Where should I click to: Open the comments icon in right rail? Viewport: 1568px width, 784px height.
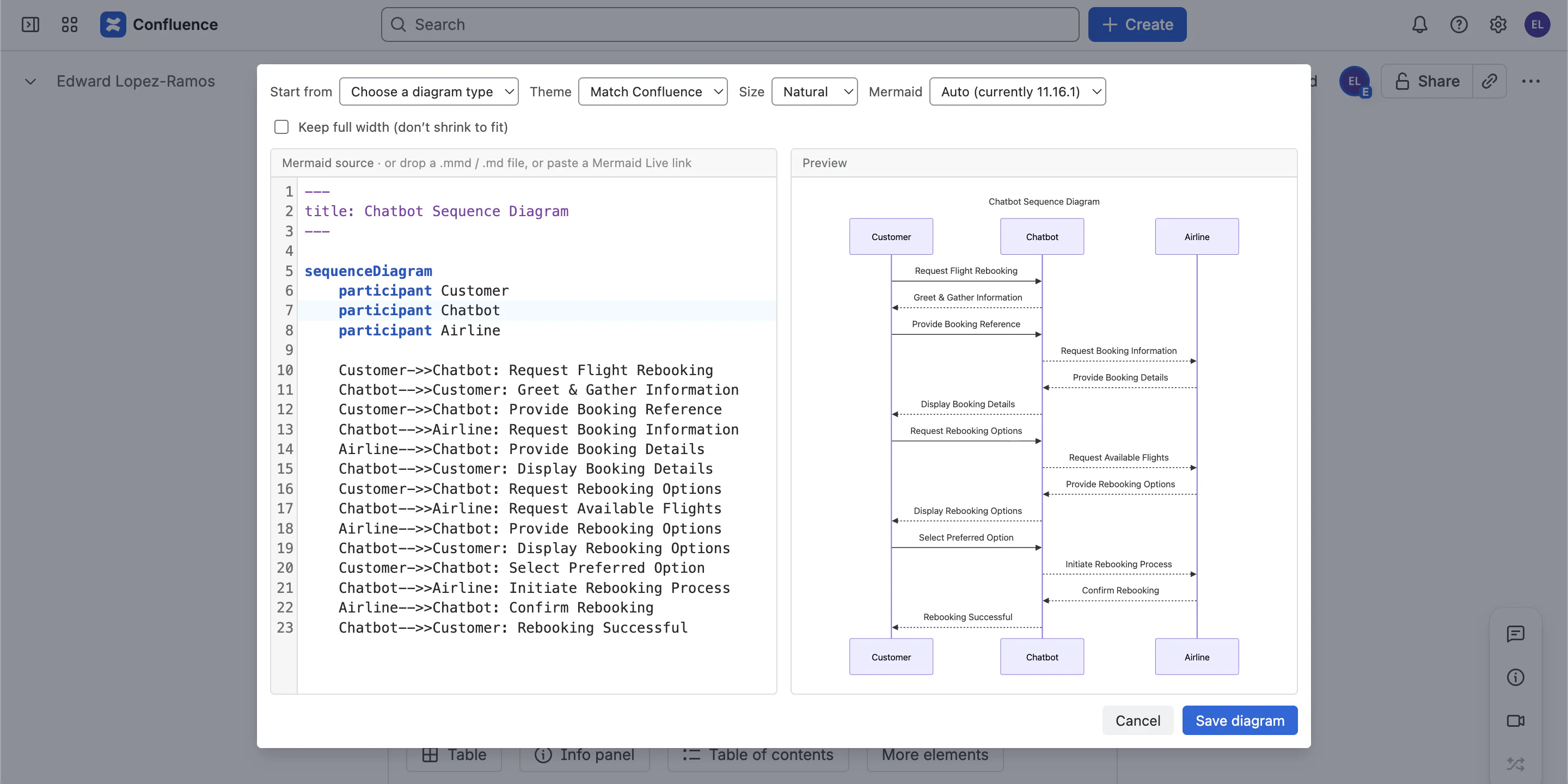pyautogui.click(x=1515, y=634)
